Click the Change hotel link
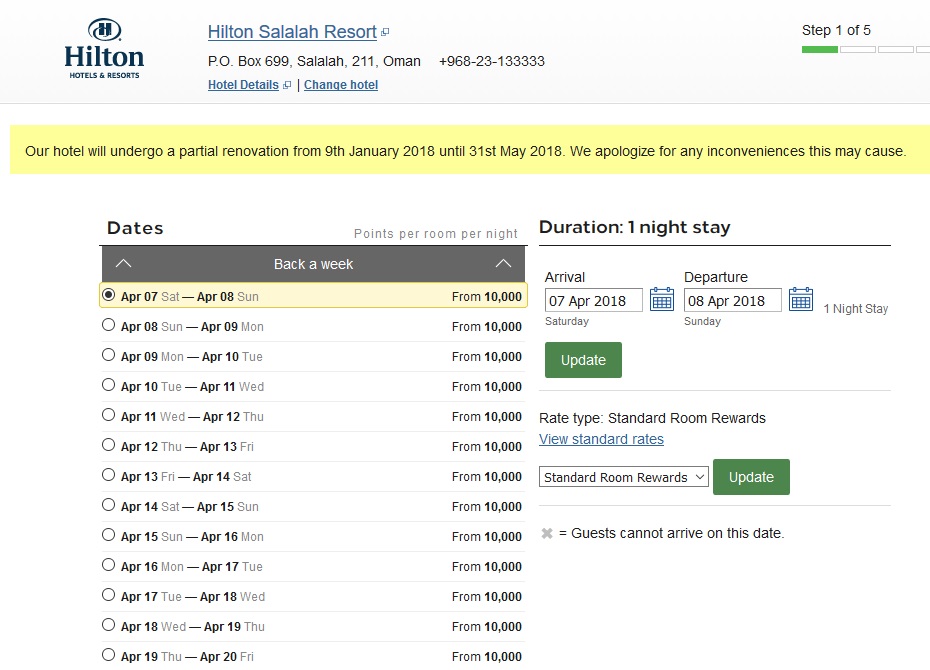This screenshot has width=930, height=670. (341, 85)
